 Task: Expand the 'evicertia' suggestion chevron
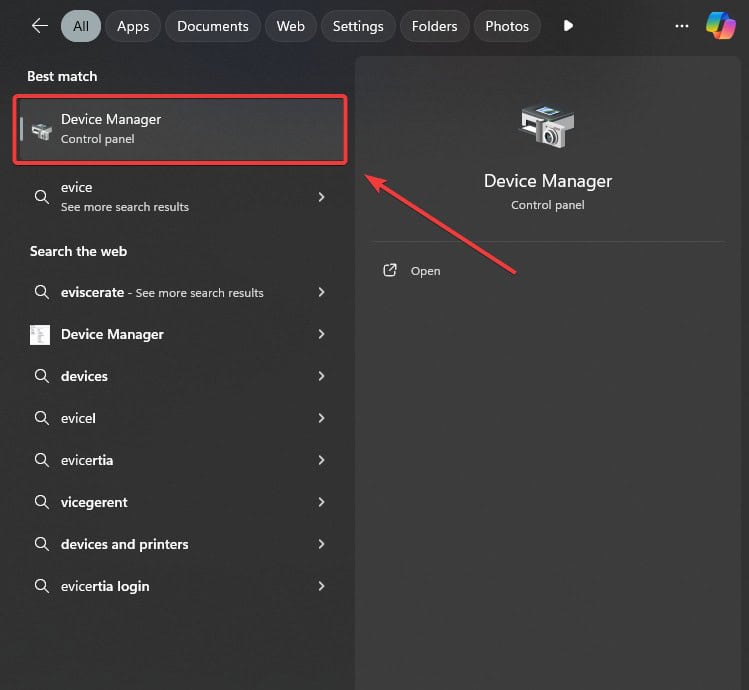click(x=321, y=460)
